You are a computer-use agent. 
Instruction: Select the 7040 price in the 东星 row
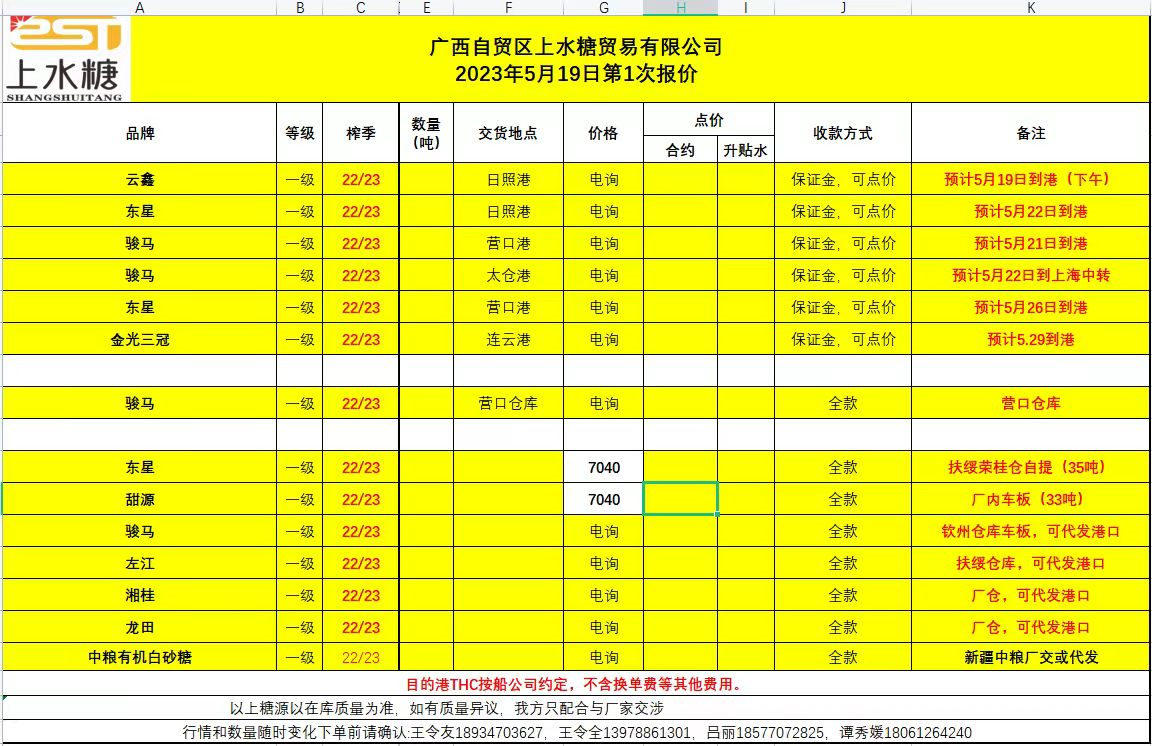click(x=603, y=468)
